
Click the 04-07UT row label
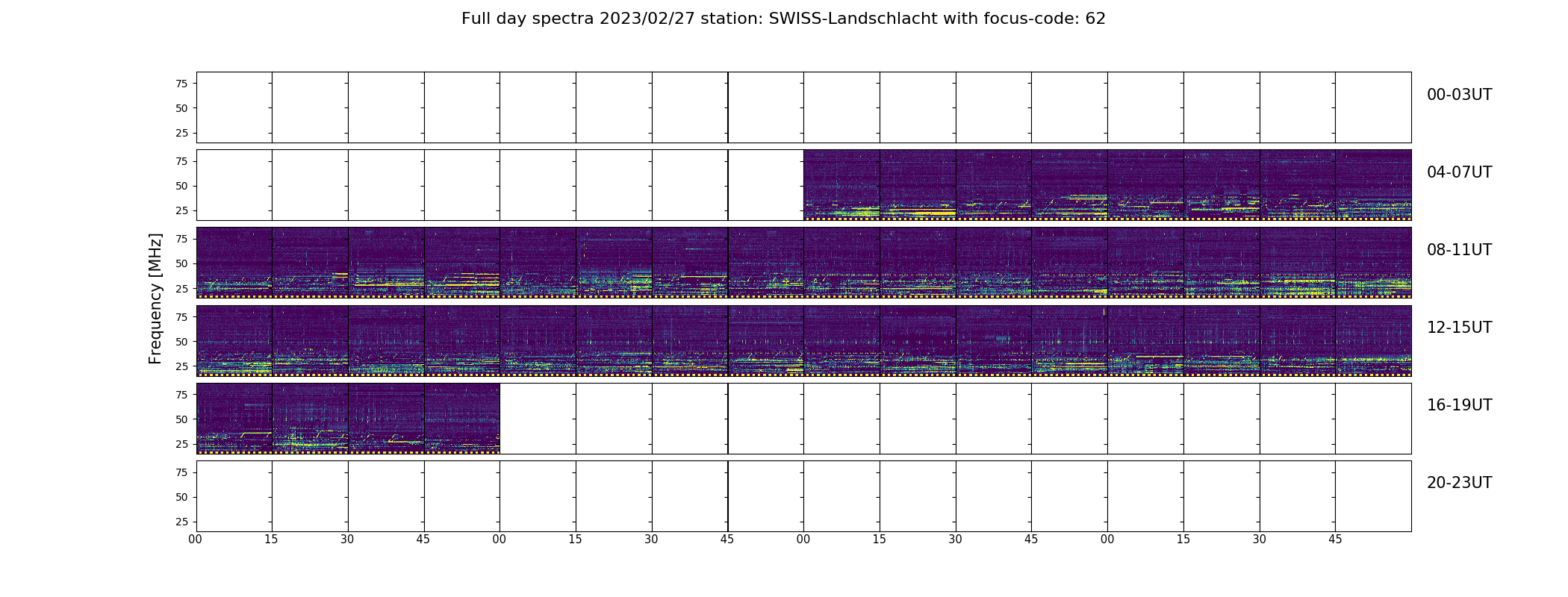point(1459,172)
